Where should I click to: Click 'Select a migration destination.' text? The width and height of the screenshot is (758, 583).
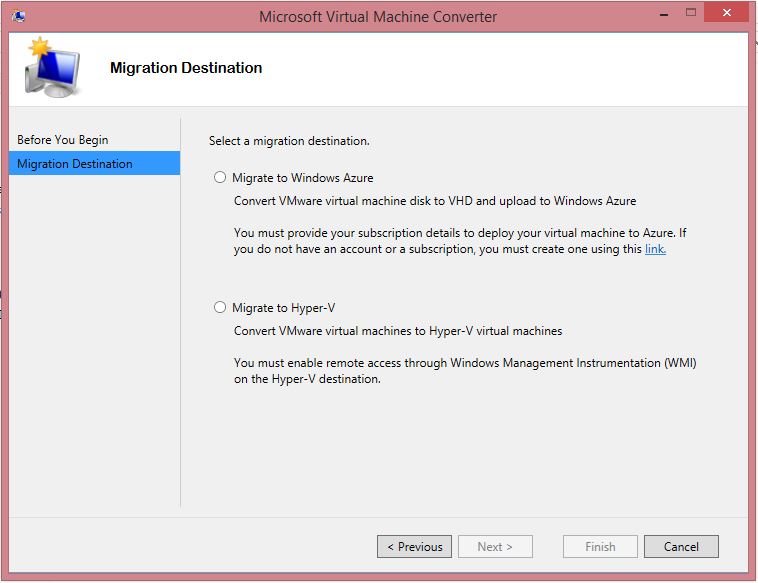pyautogui.click(x=289, y=141)
